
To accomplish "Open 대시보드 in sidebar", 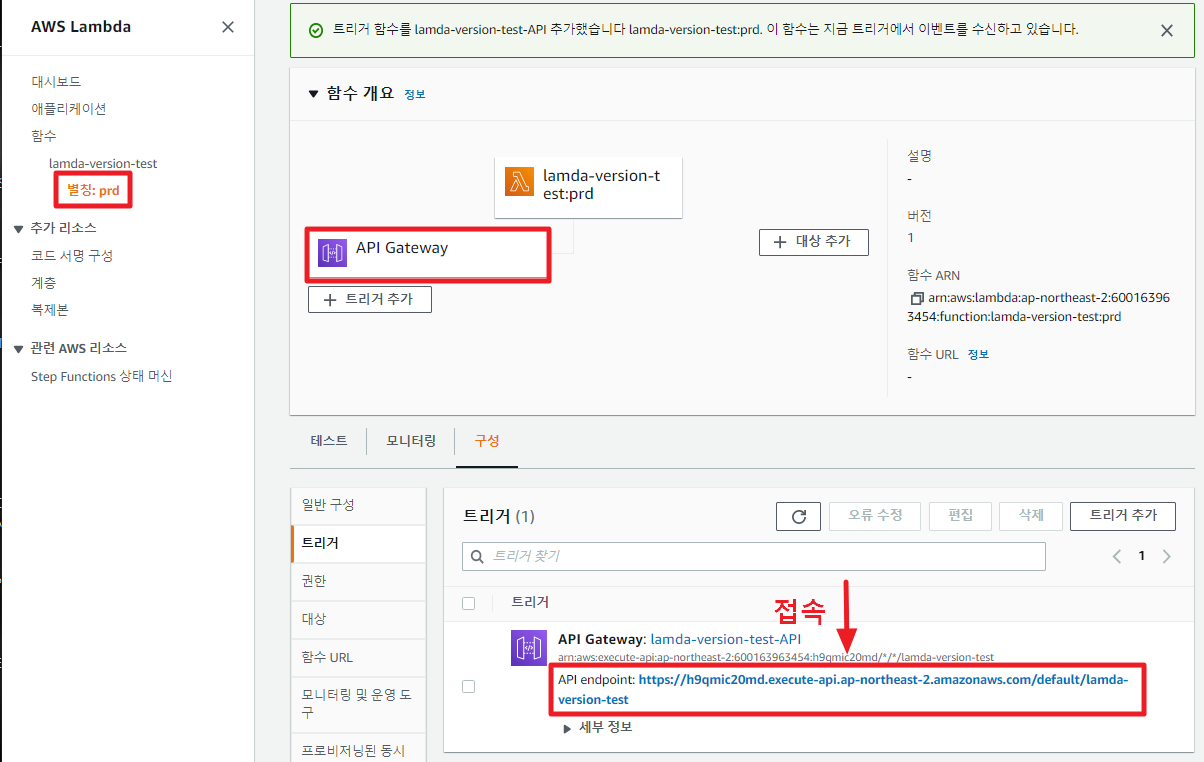I will [x=56, y=81].
